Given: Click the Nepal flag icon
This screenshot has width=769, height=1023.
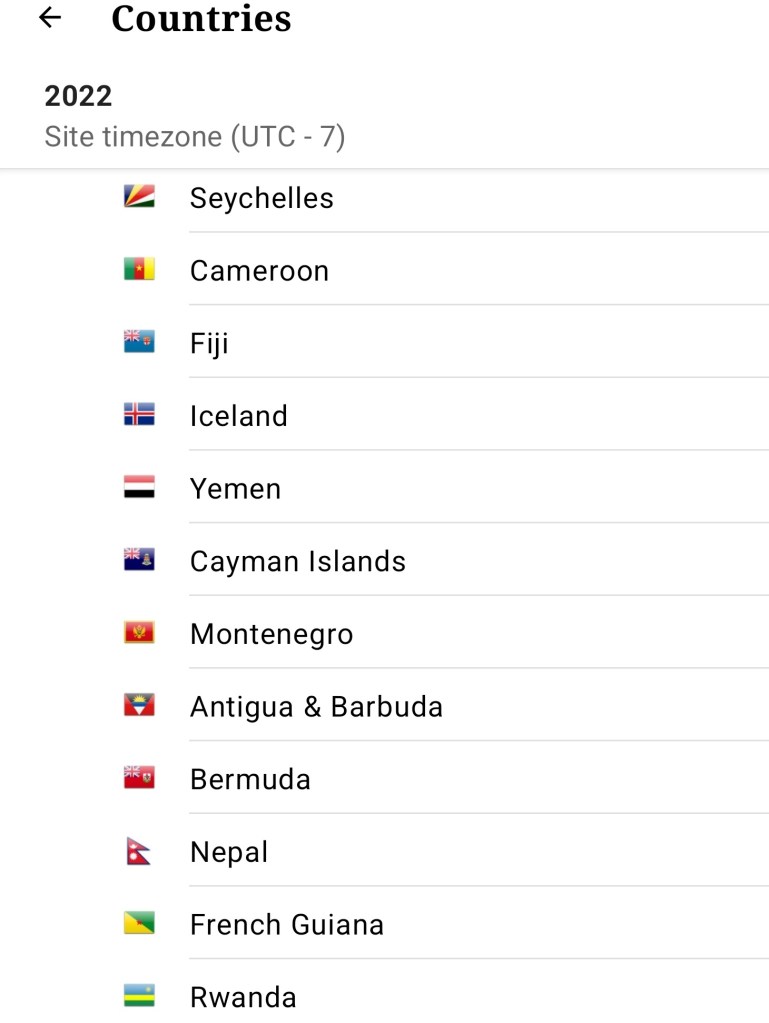Looking at the screenshot, I should click(x=138, y=852).
